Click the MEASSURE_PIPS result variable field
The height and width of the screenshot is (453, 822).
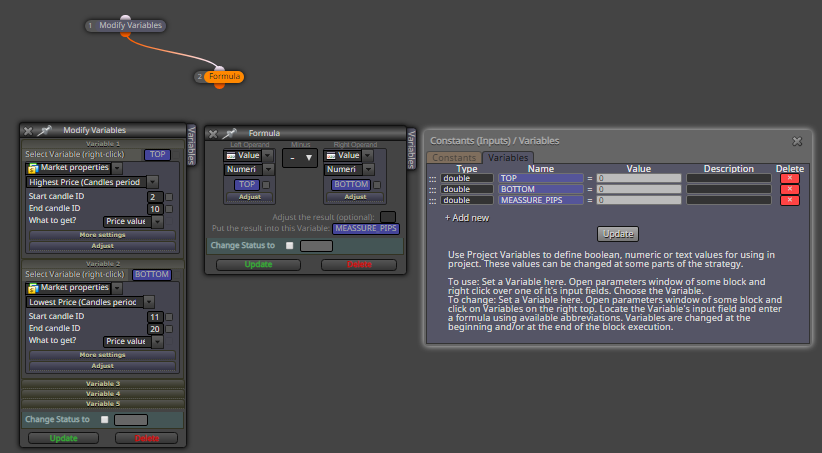point(366,229)
